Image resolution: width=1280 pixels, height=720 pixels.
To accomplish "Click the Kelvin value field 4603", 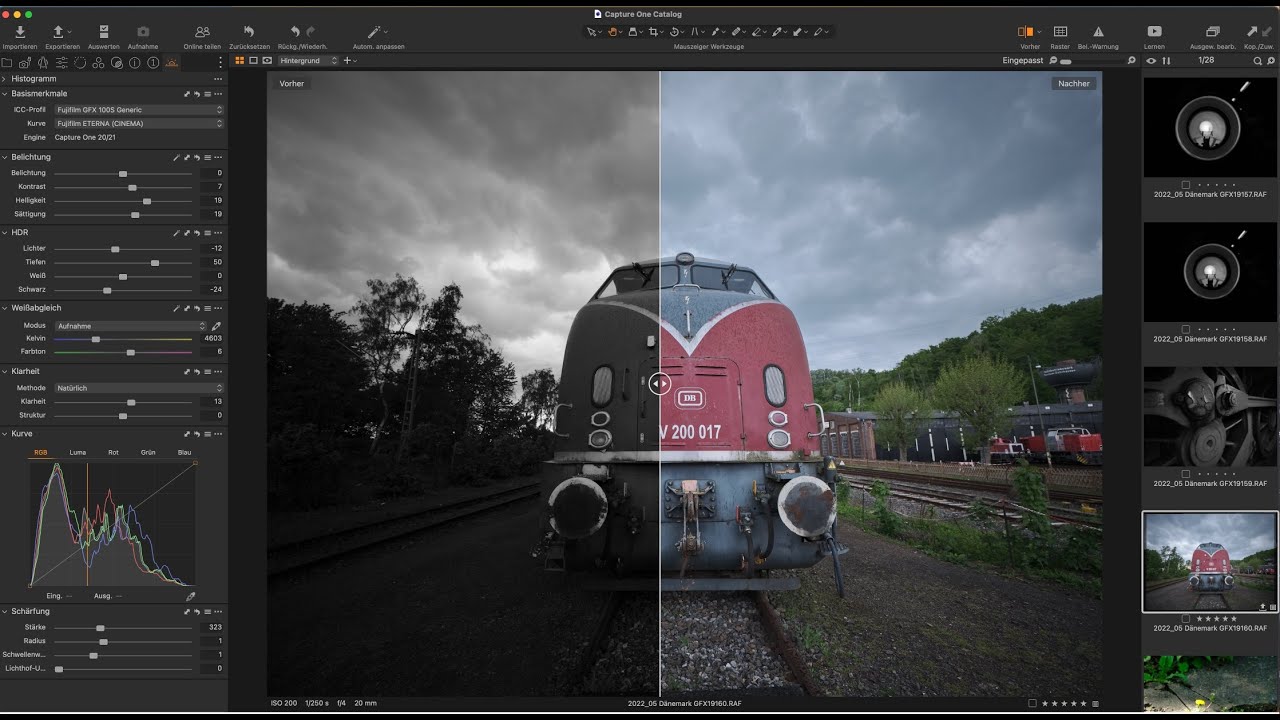I will point(211,339).
